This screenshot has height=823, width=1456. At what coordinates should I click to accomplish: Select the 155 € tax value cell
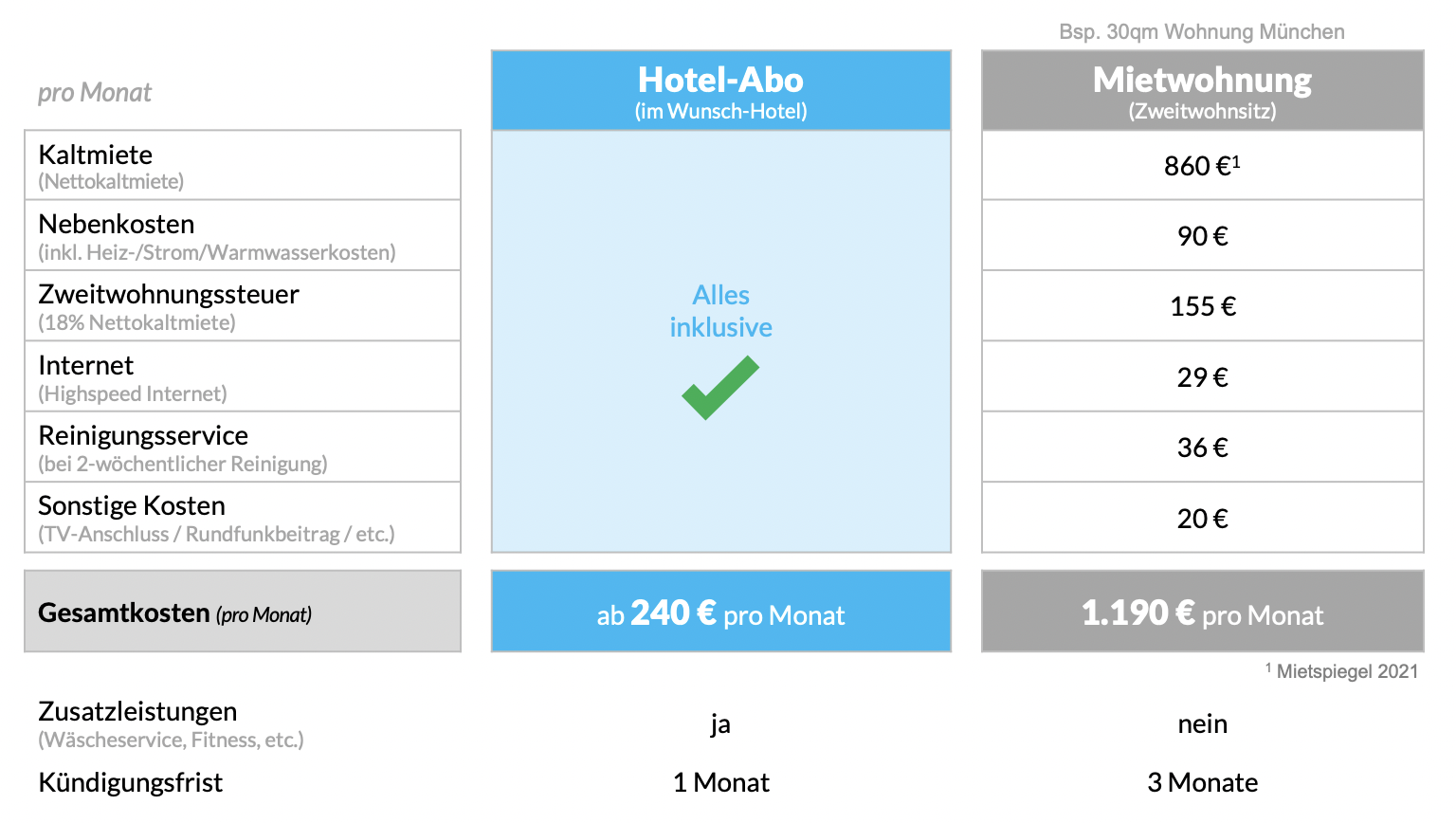1202,305
